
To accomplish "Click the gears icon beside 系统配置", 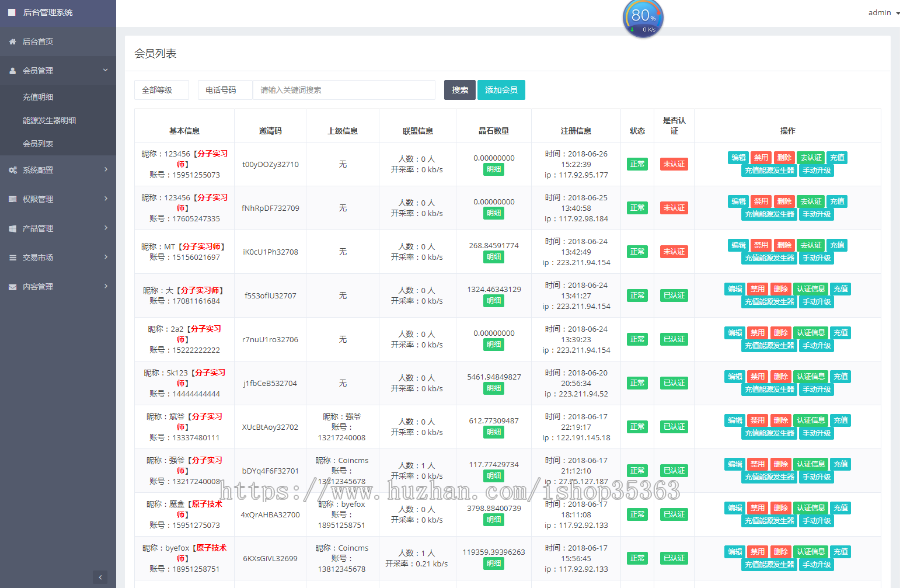I will pos(13,170).
